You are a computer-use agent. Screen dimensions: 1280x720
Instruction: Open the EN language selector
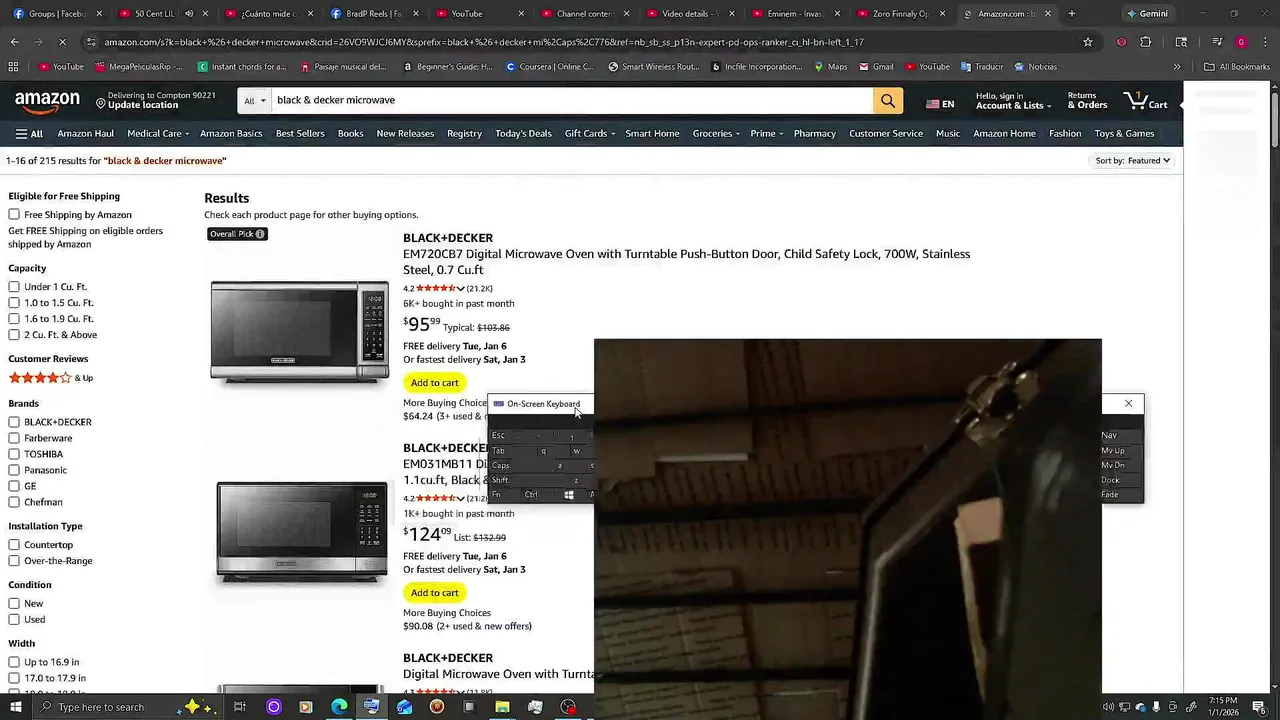(x=940, y=104)
